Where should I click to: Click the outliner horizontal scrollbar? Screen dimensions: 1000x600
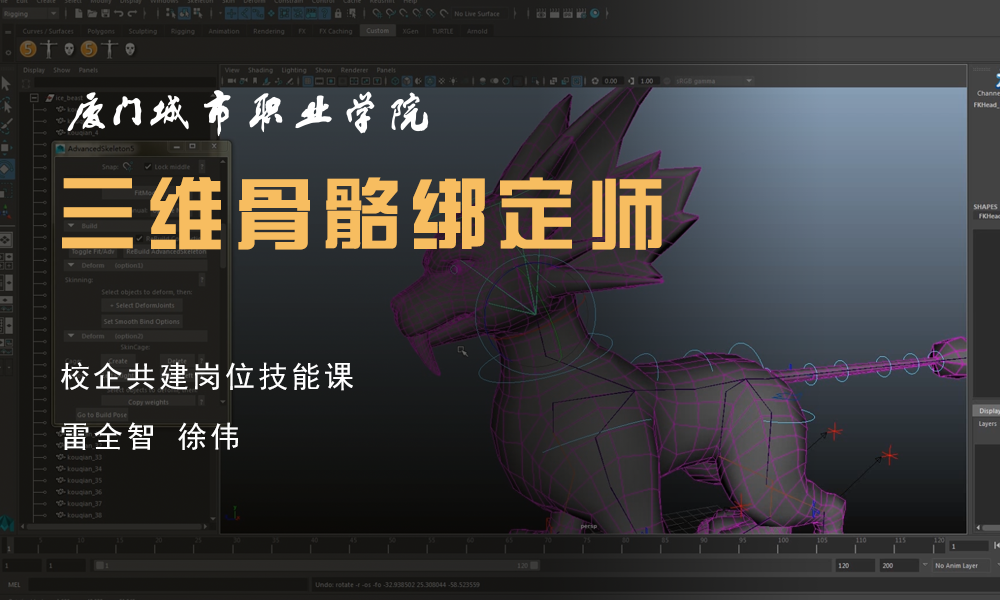pyautogui.click(x=115, y=527)
